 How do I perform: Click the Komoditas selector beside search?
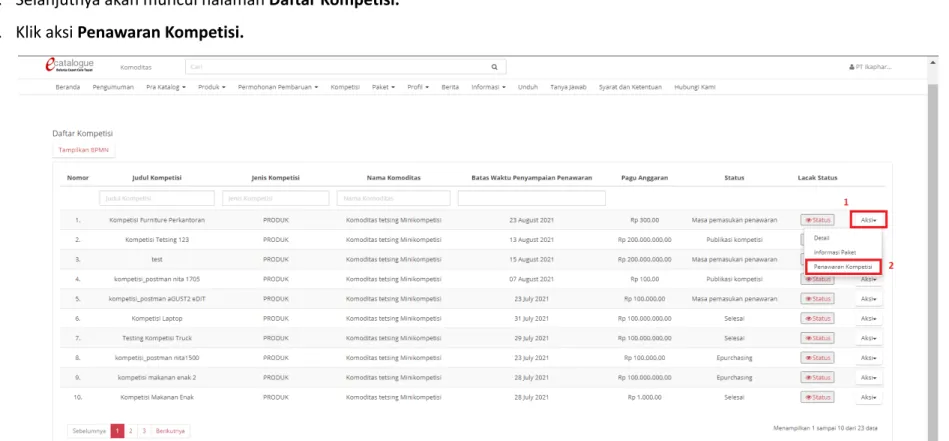click(136, 67)
